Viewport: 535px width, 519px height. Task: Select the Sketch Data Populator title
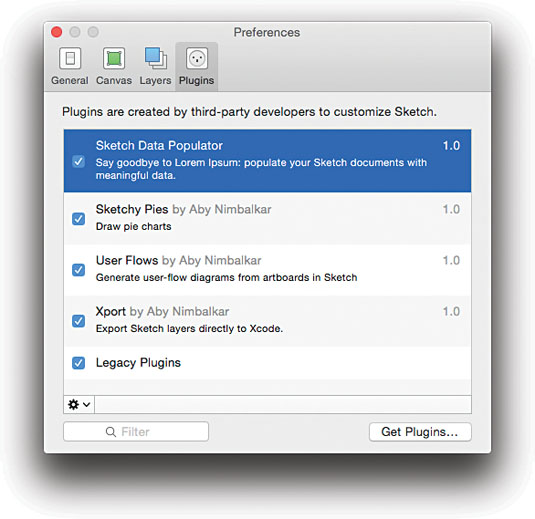pos(159,146)
